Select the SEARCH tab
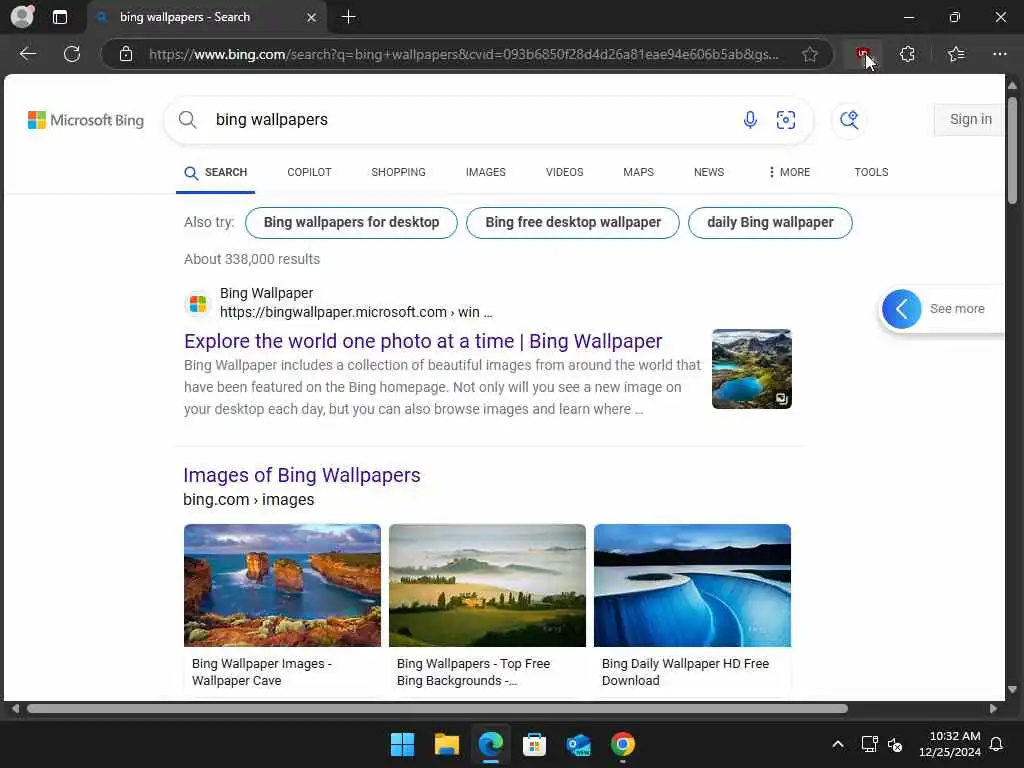1024x768 pixels. (x=216, y=172)
